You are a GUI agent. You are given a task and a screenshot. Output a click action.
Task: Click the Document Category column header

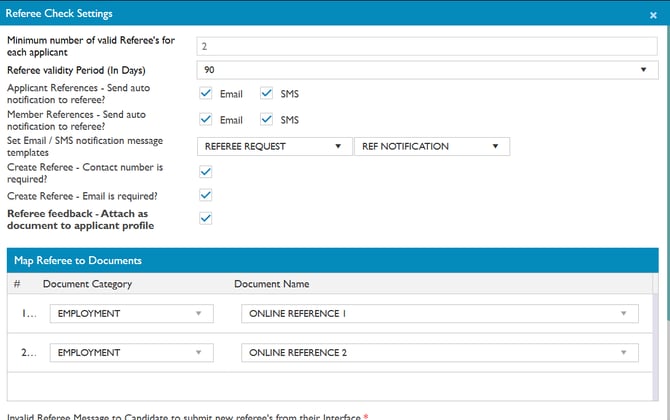(x=87, y=284)
